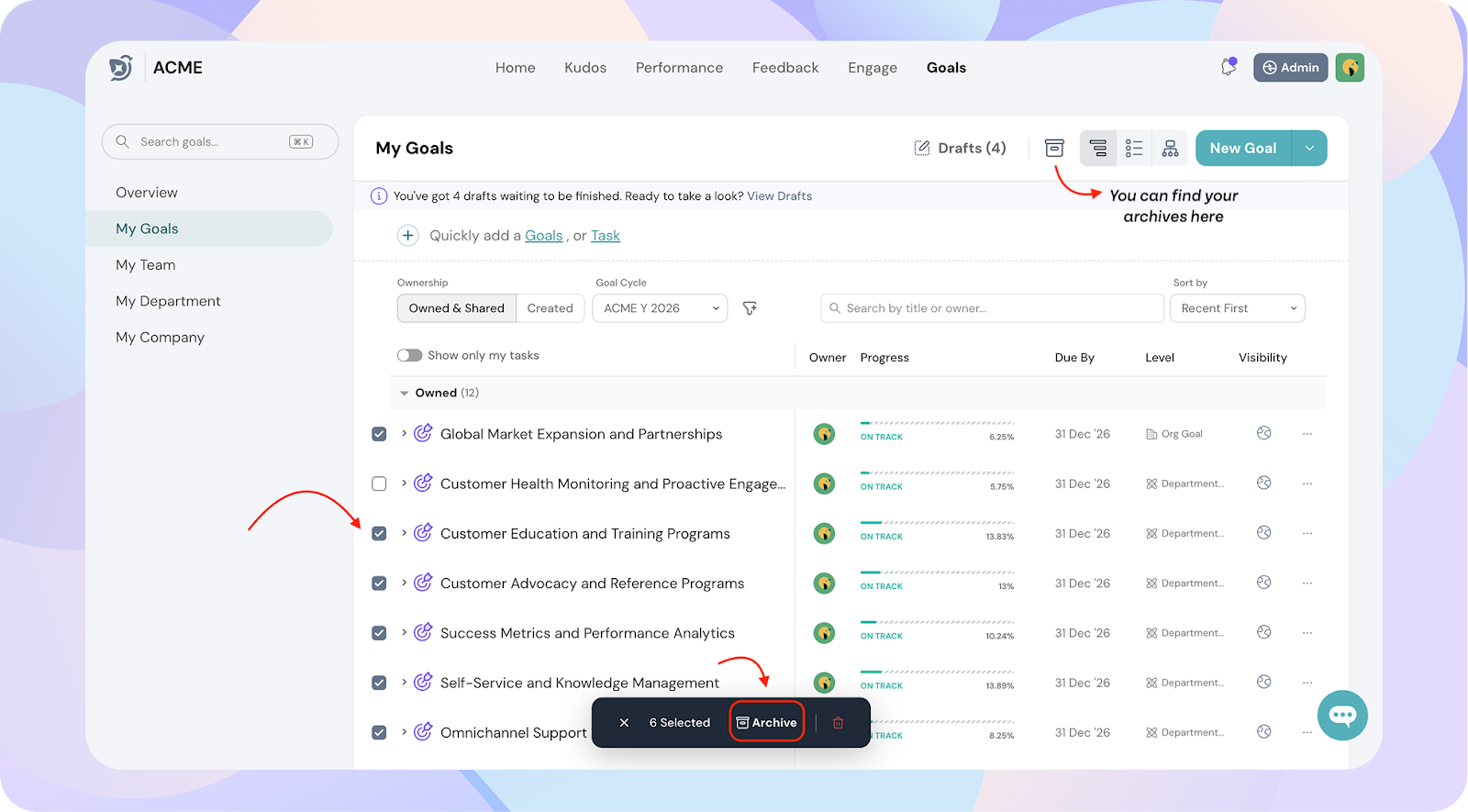Check Customer Health Monitoring goal checkbox
This screenshot has width=1468, height=812.
click(379, 484)
